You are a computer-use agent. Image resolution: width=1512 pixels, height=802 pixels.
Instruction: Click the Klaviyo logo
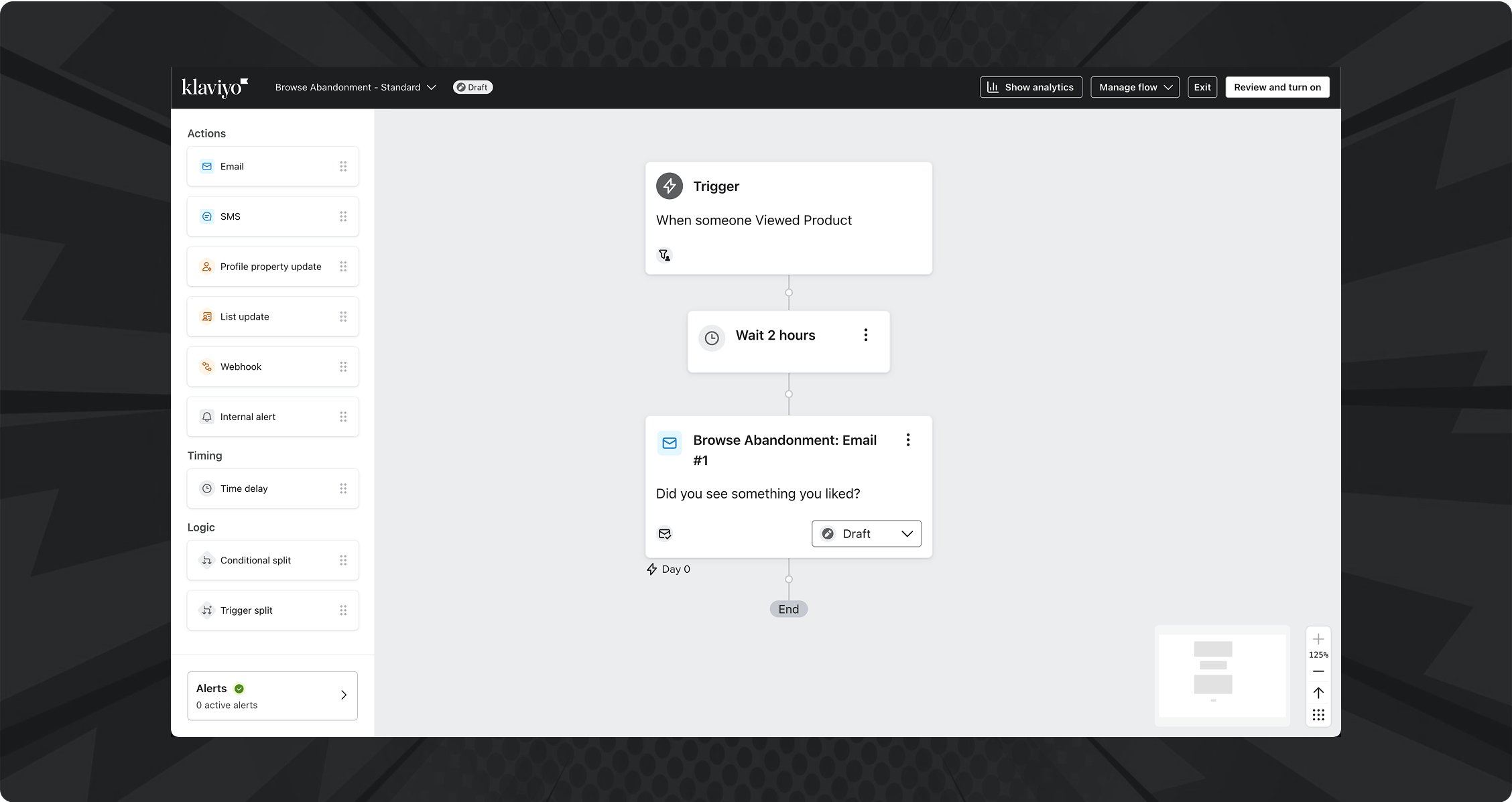click(x=214, y=87)
